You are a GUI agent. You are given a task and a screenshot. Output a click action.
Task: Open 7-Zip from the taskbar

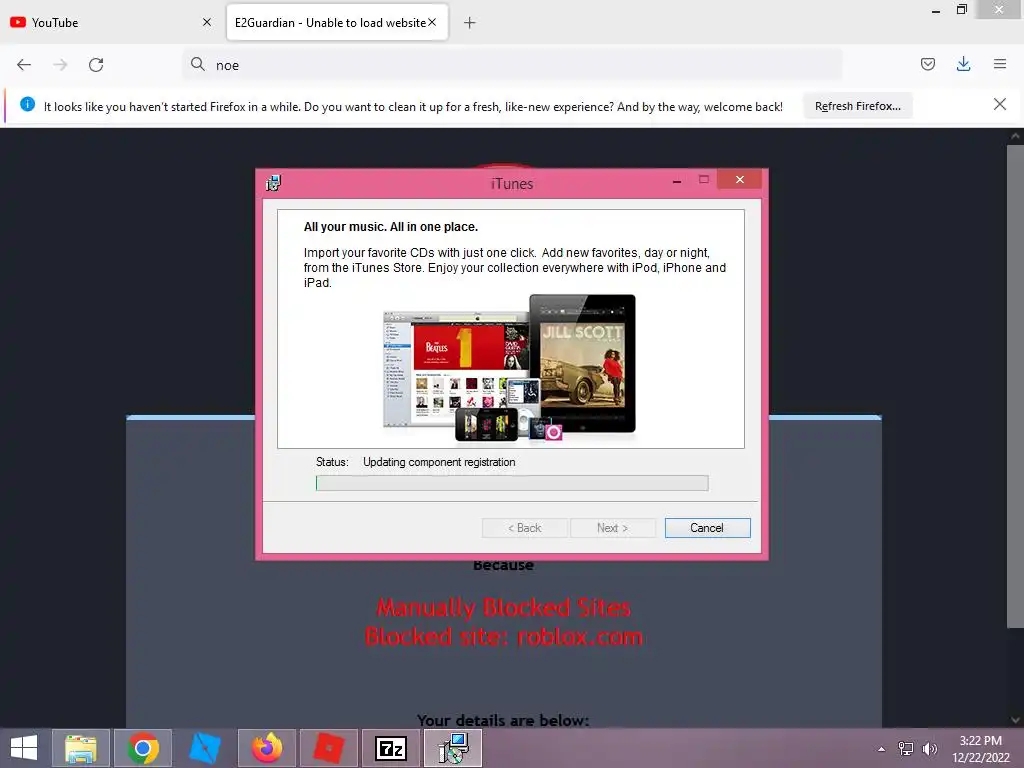[391, 748]
